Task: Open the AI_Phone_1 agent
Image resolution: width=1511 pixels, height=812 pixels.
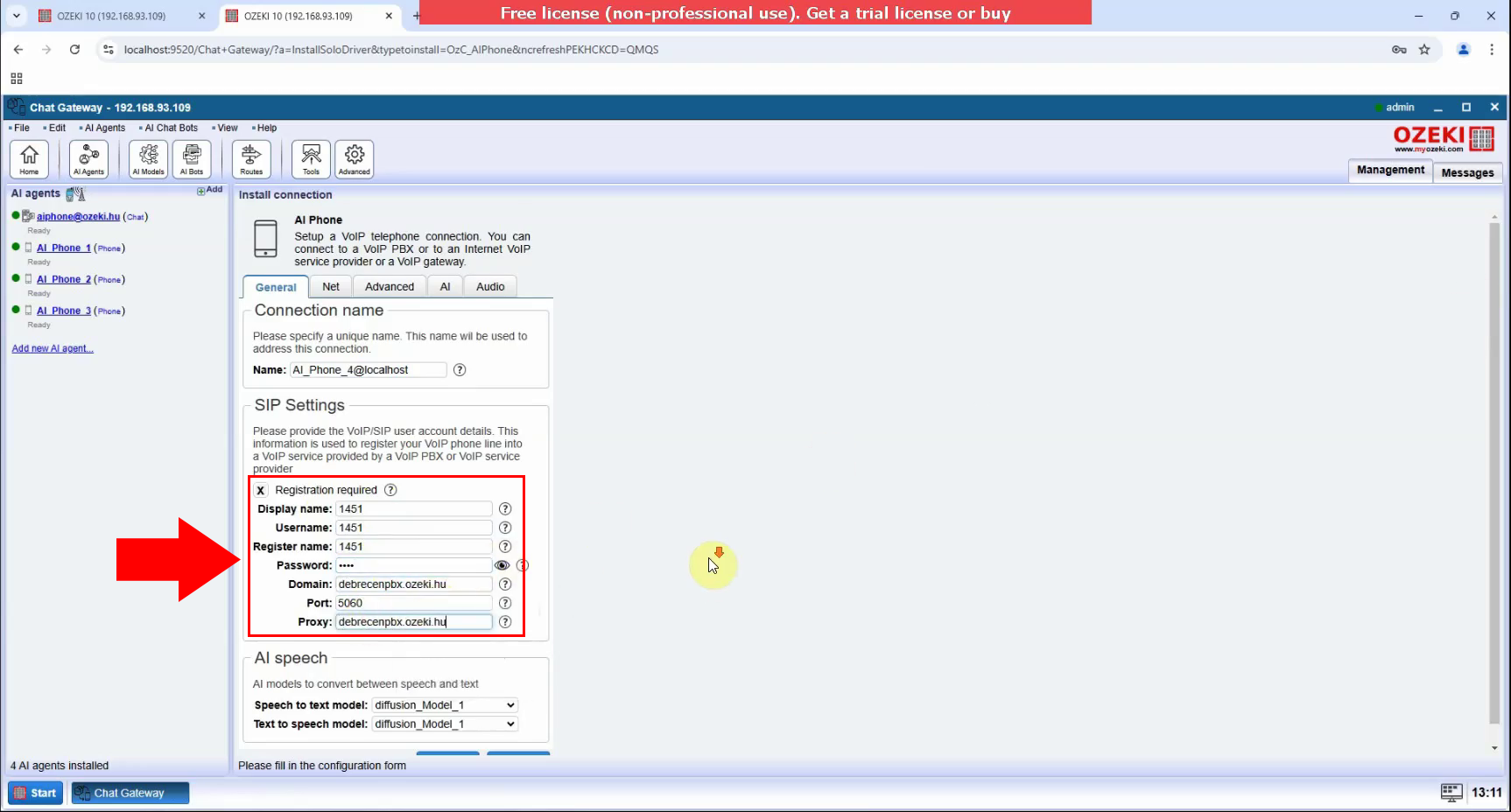Action: click(x=64, y=248)
